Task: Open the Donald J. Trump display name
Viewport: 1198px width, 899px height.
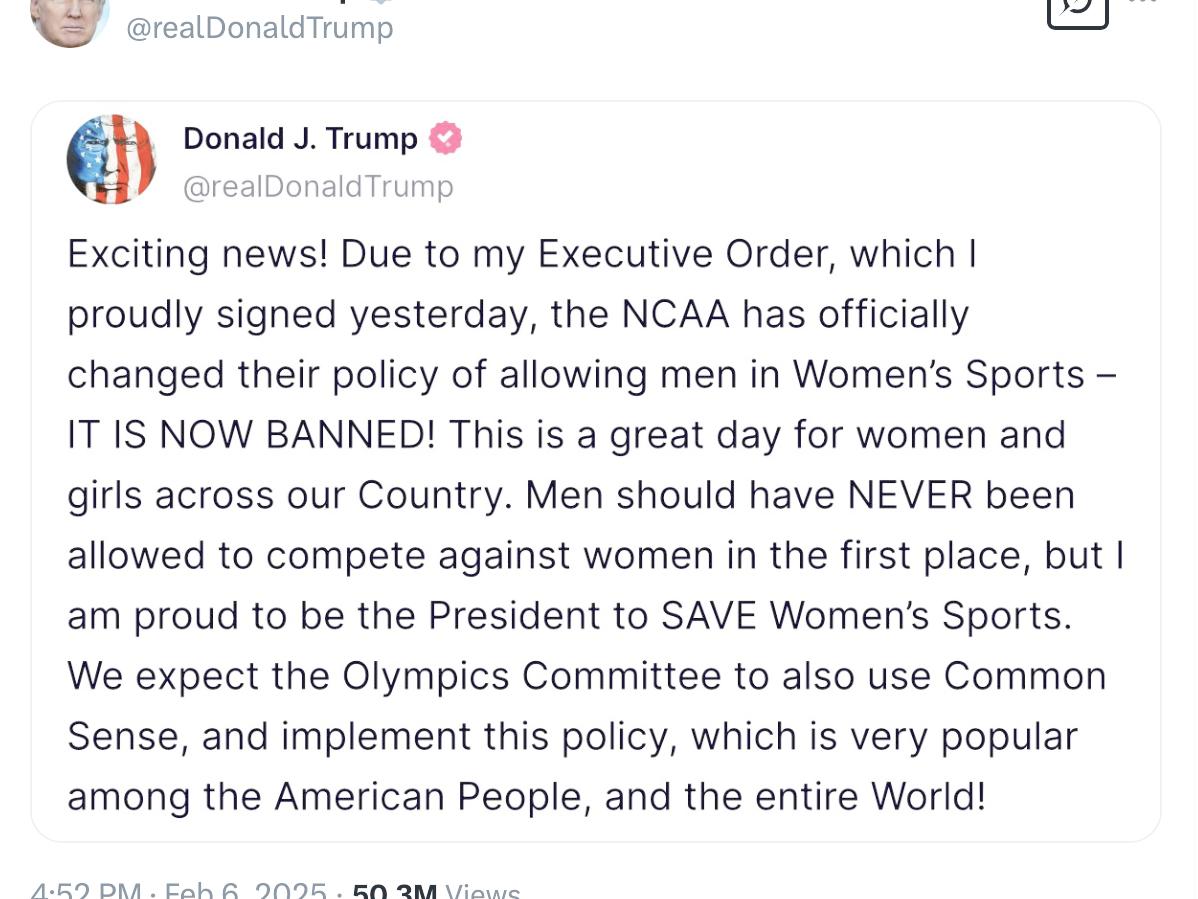Action: [x=300, y=138]
